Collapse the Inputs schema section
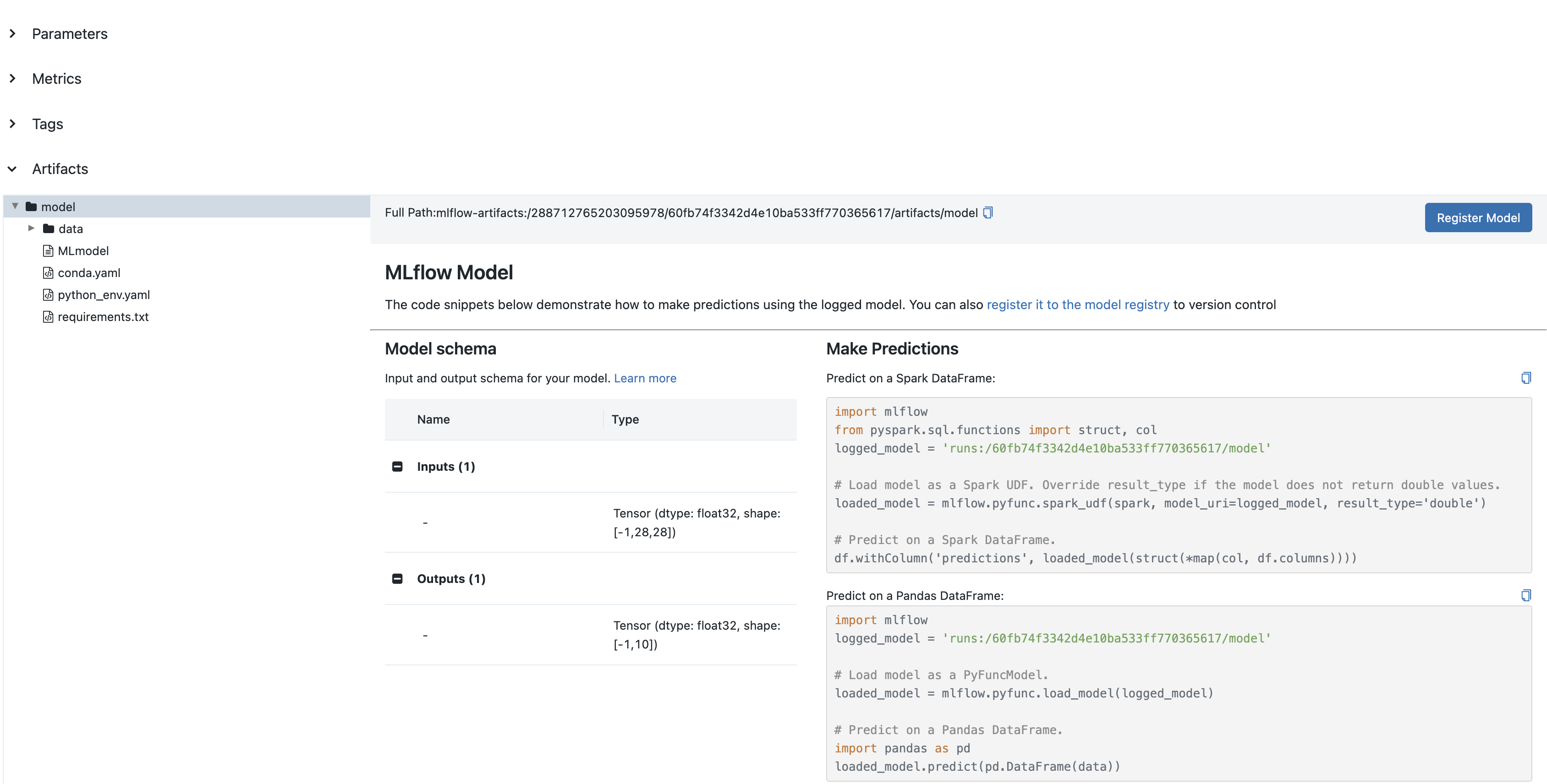 coord(398,466)
